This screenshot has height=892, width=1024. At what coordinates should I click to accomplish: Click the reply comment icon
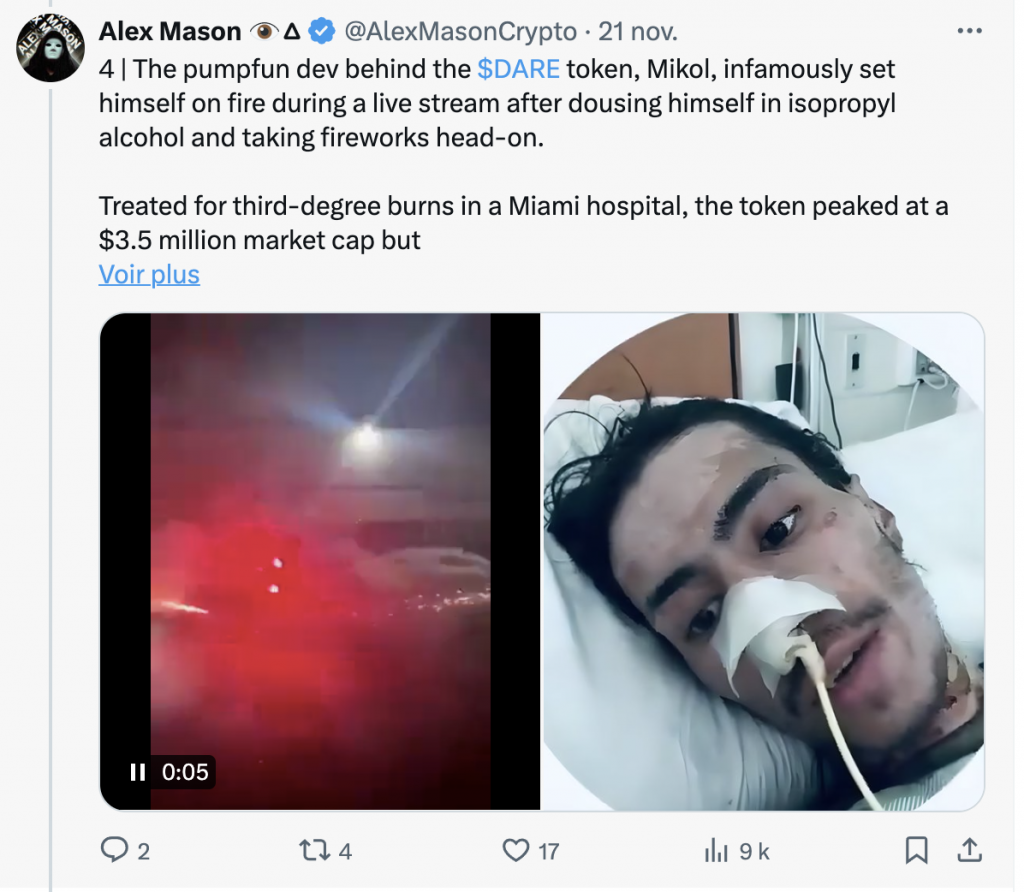click(x=114, y=851)
